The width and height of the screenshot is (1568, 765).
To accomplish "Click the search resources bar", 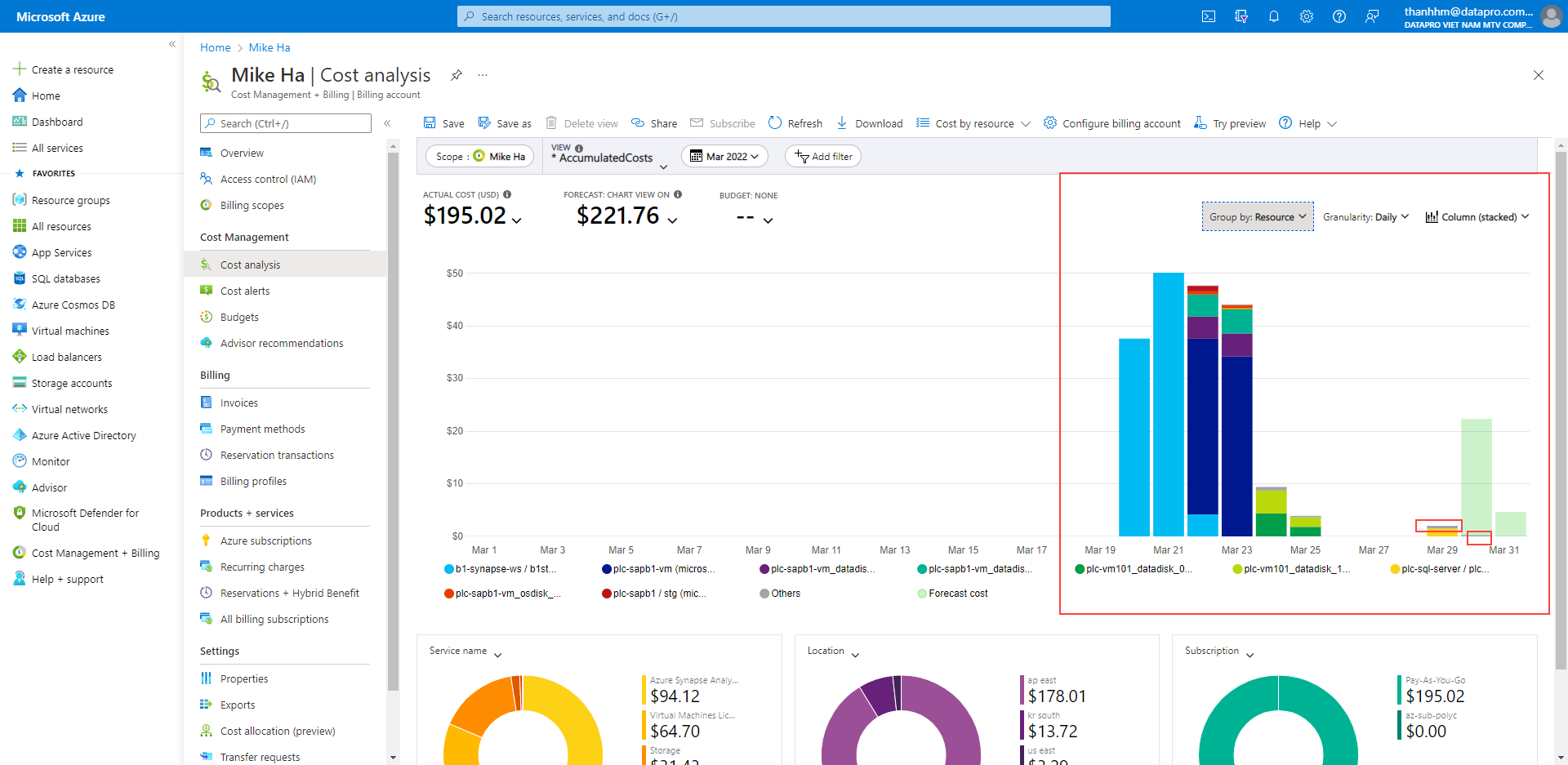I will click(x=783, y=16).
